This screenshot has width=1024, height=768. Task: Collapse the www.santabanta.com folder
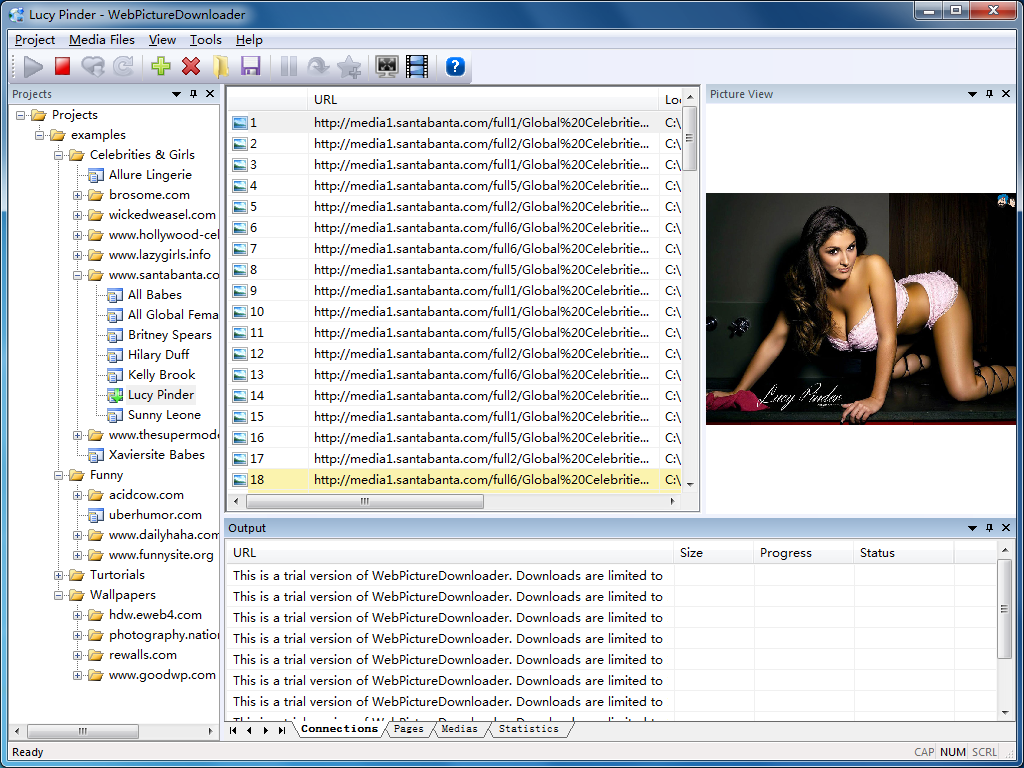pyautogui.click(x=77, y=276)
